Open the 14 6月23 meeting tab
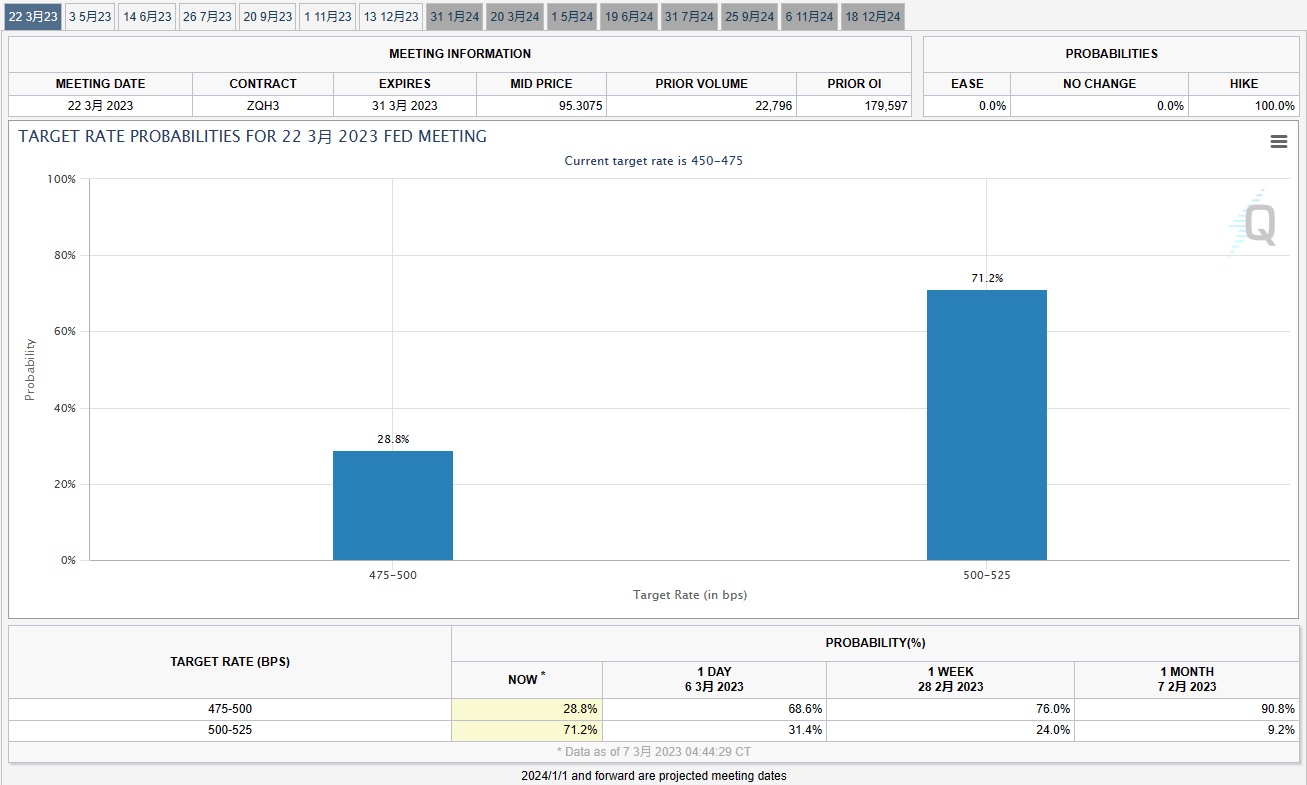 [148, 16]
